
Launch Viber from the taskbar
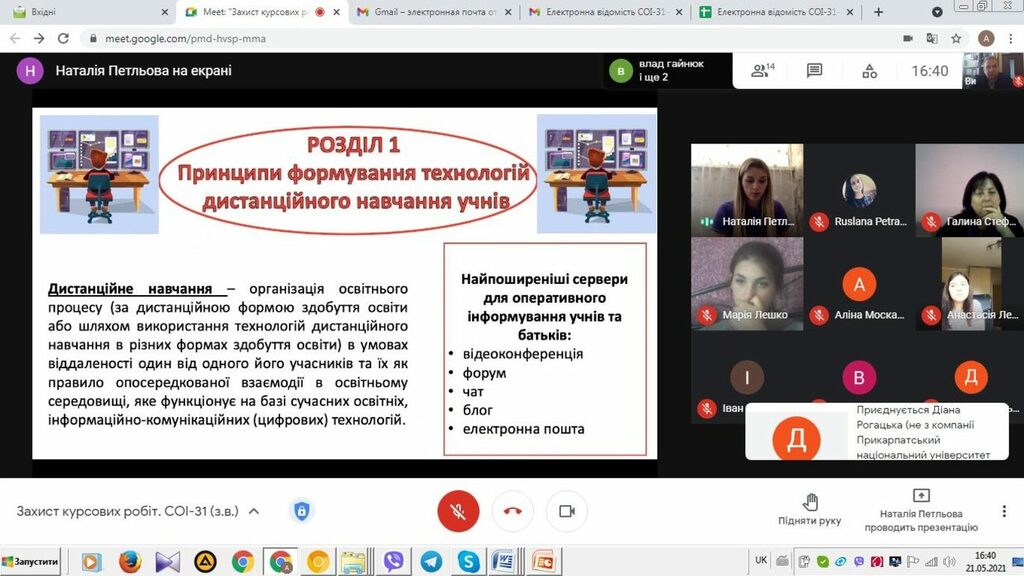(393, 561)
